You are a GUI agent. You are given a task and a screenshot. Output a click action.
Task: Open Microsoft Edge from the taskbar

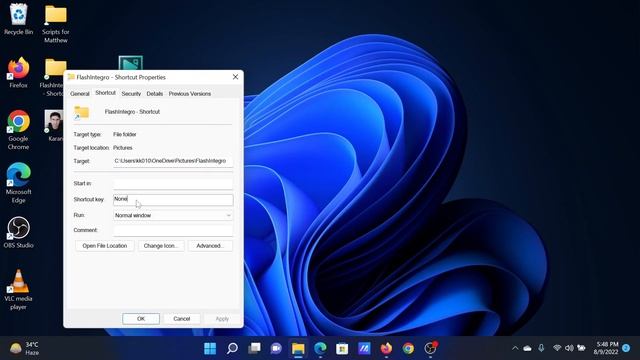[x=320, y=348]
